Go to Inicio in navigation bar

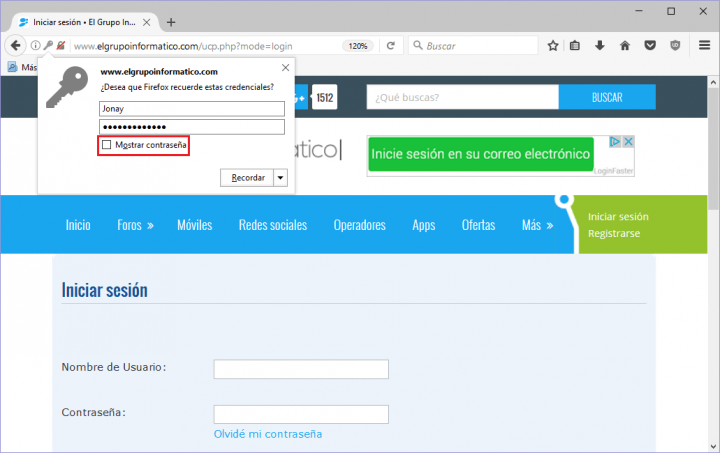pyautogui.click(x=78, y=225)
